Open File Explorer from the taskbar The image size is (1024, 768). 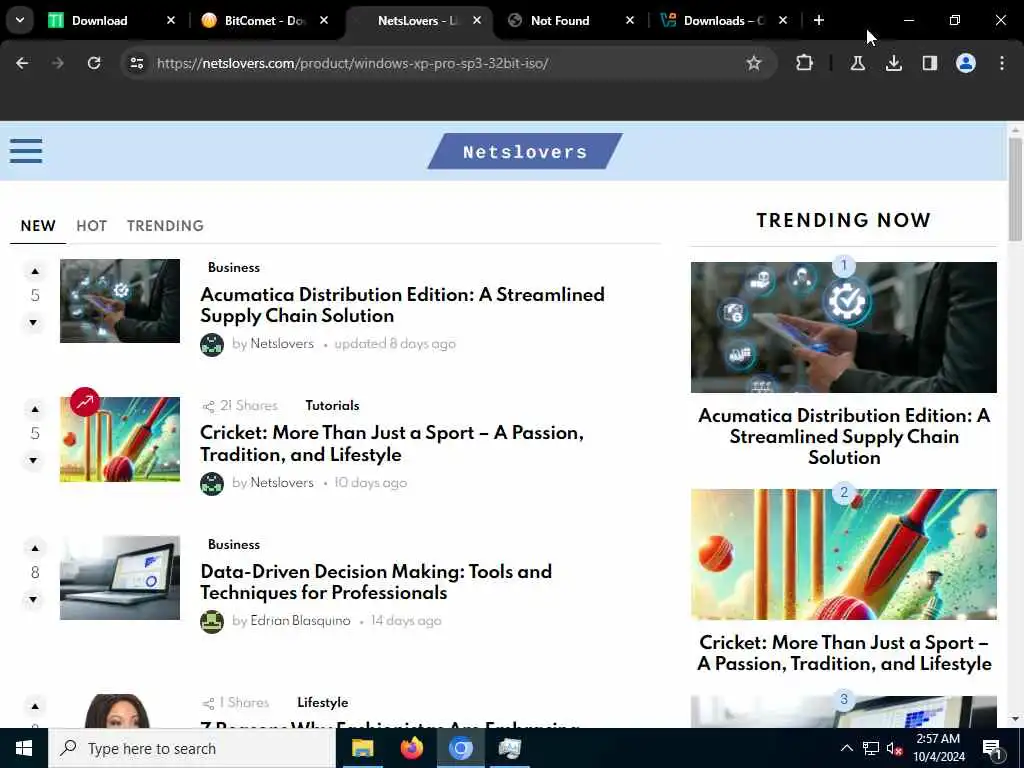coord(362,748)
